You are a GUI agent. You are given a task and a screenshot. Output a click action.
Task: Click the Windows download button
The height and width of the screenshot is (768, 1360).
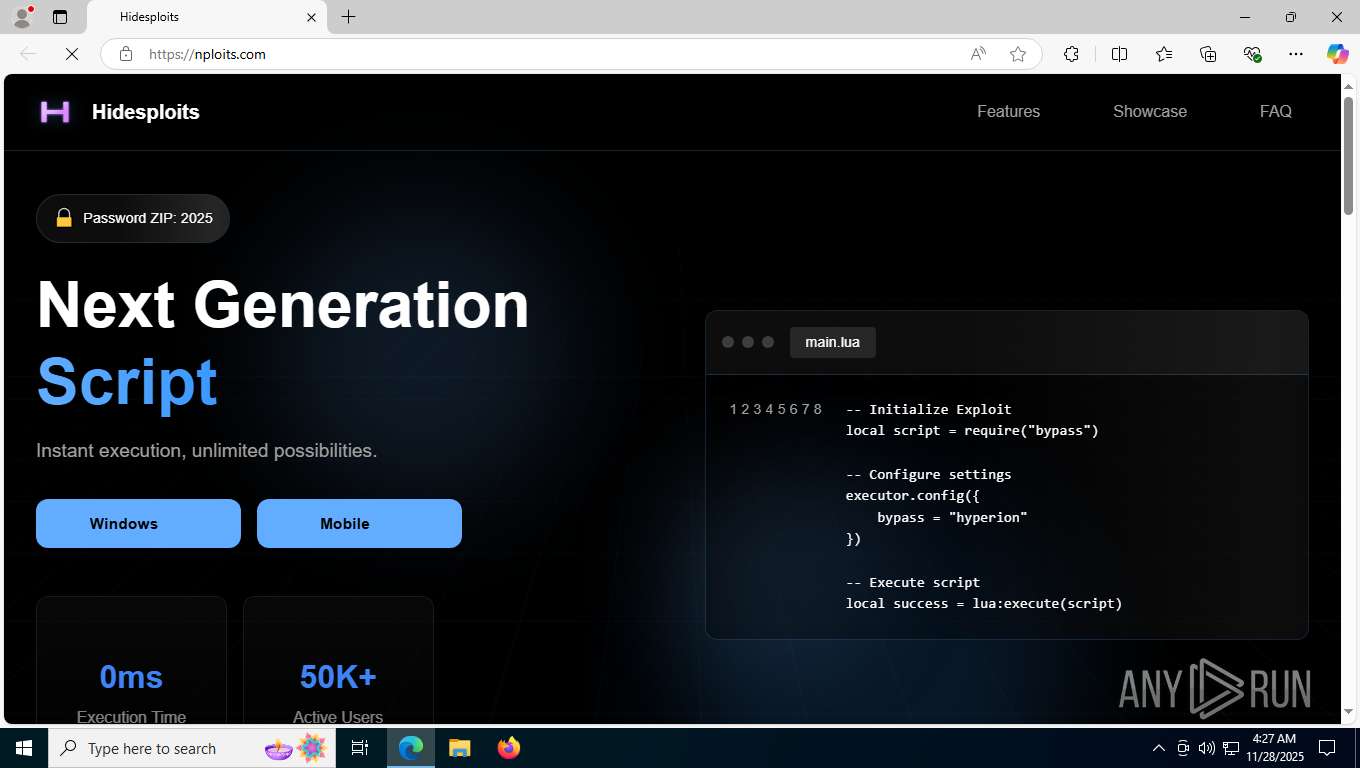[x=138, y=523]
